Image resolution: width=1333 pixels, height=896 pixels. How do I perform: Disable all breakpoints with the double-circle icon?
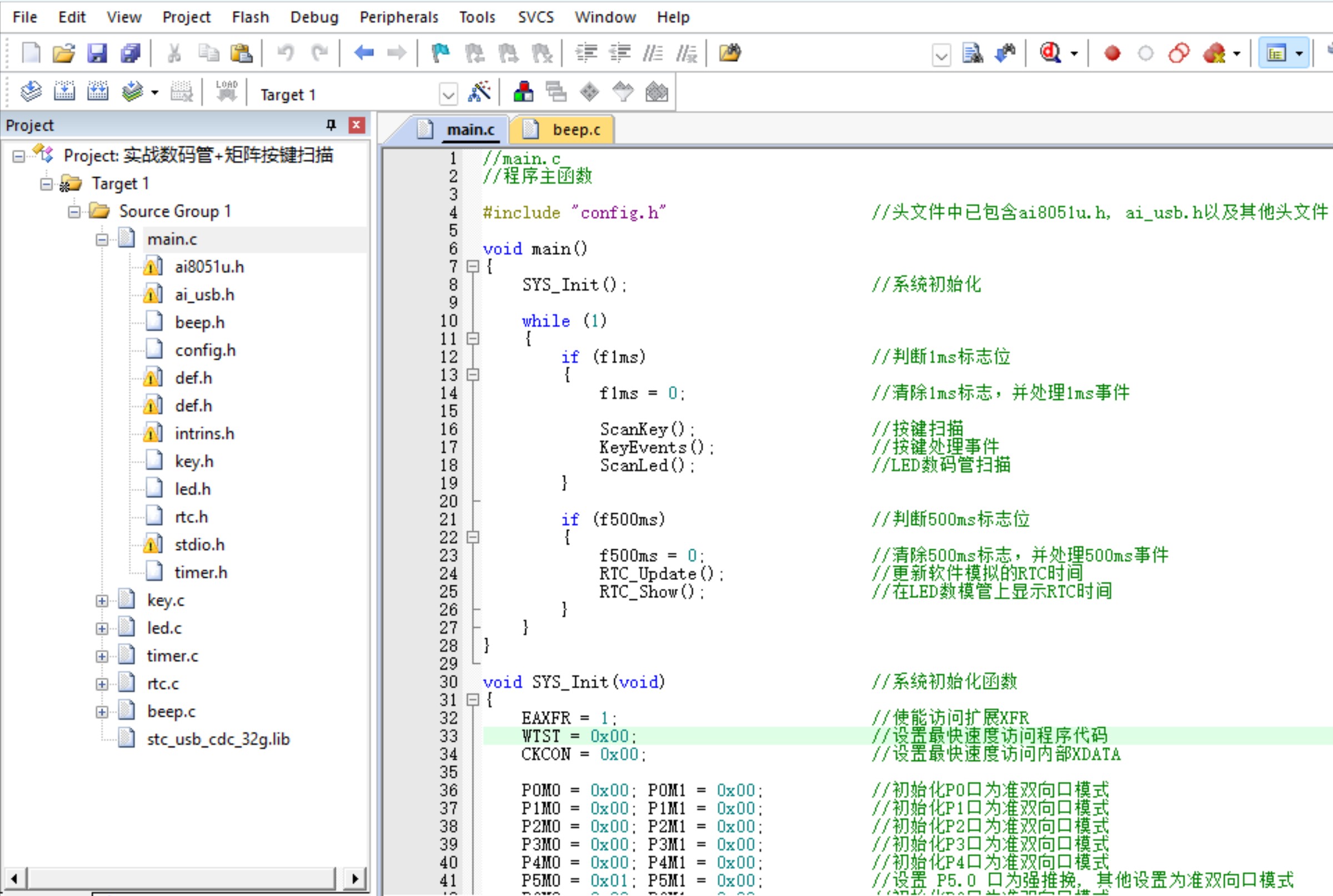tap(1179, 53)
